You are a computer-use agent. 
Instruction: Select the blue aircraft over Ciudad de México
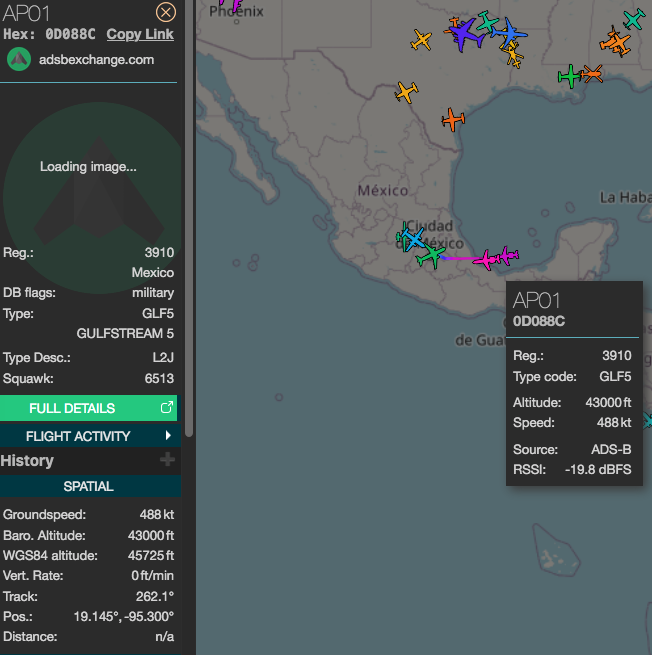click(x=413, y=239)
